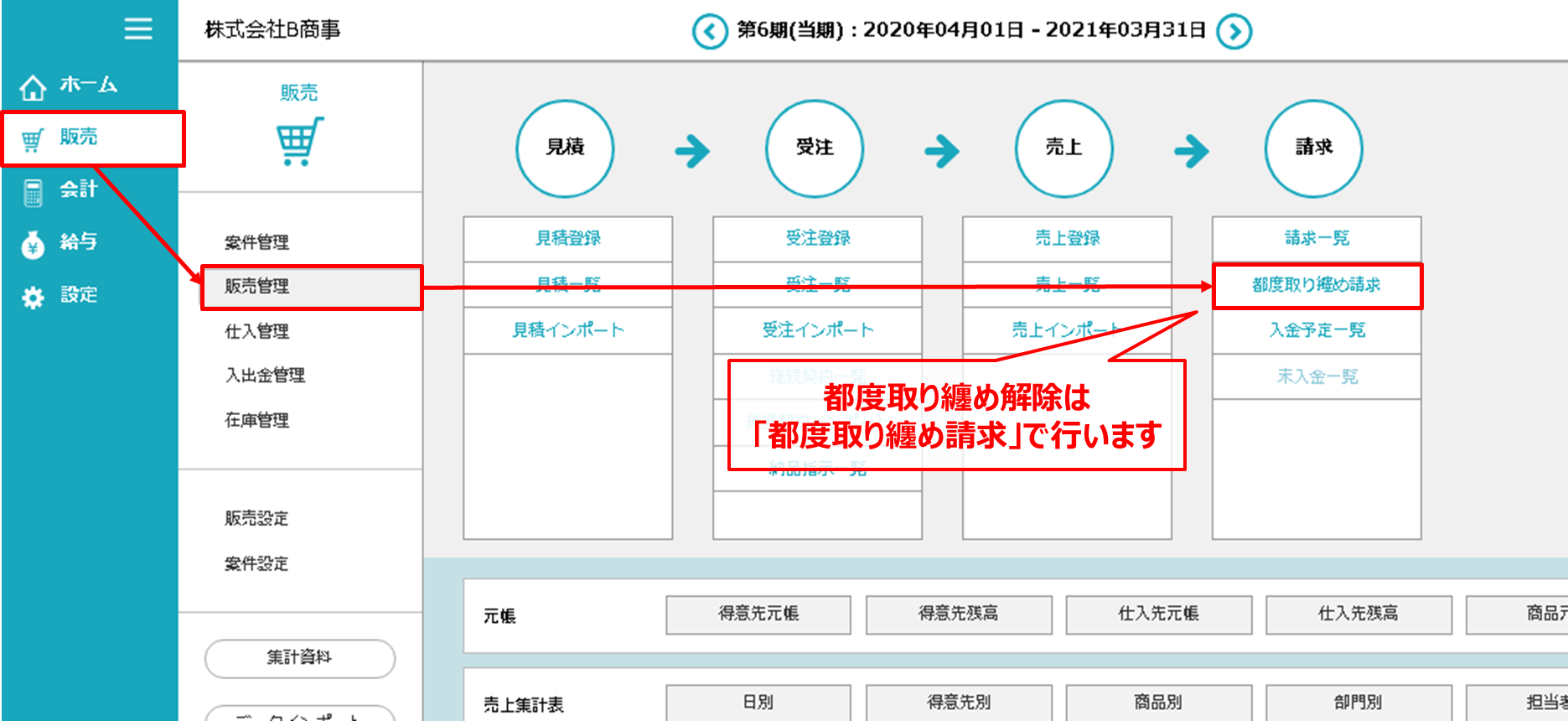Click the 受注 circle step
The height and width of the screenshot is (721, 1568).
click(815, 148)
